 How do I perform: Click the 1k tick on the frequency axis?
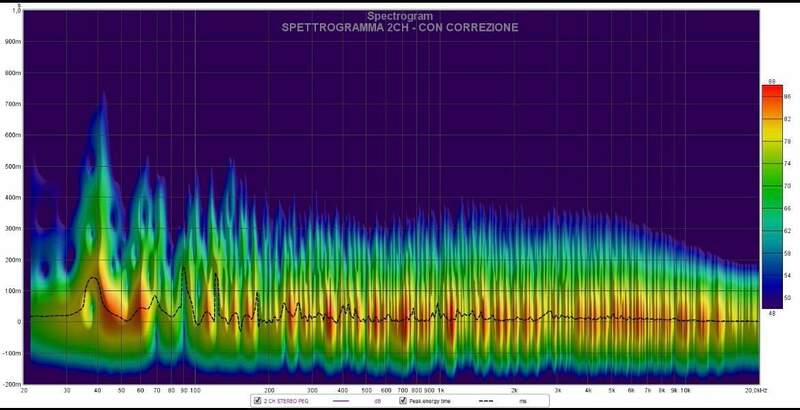[x=441, y=390]
